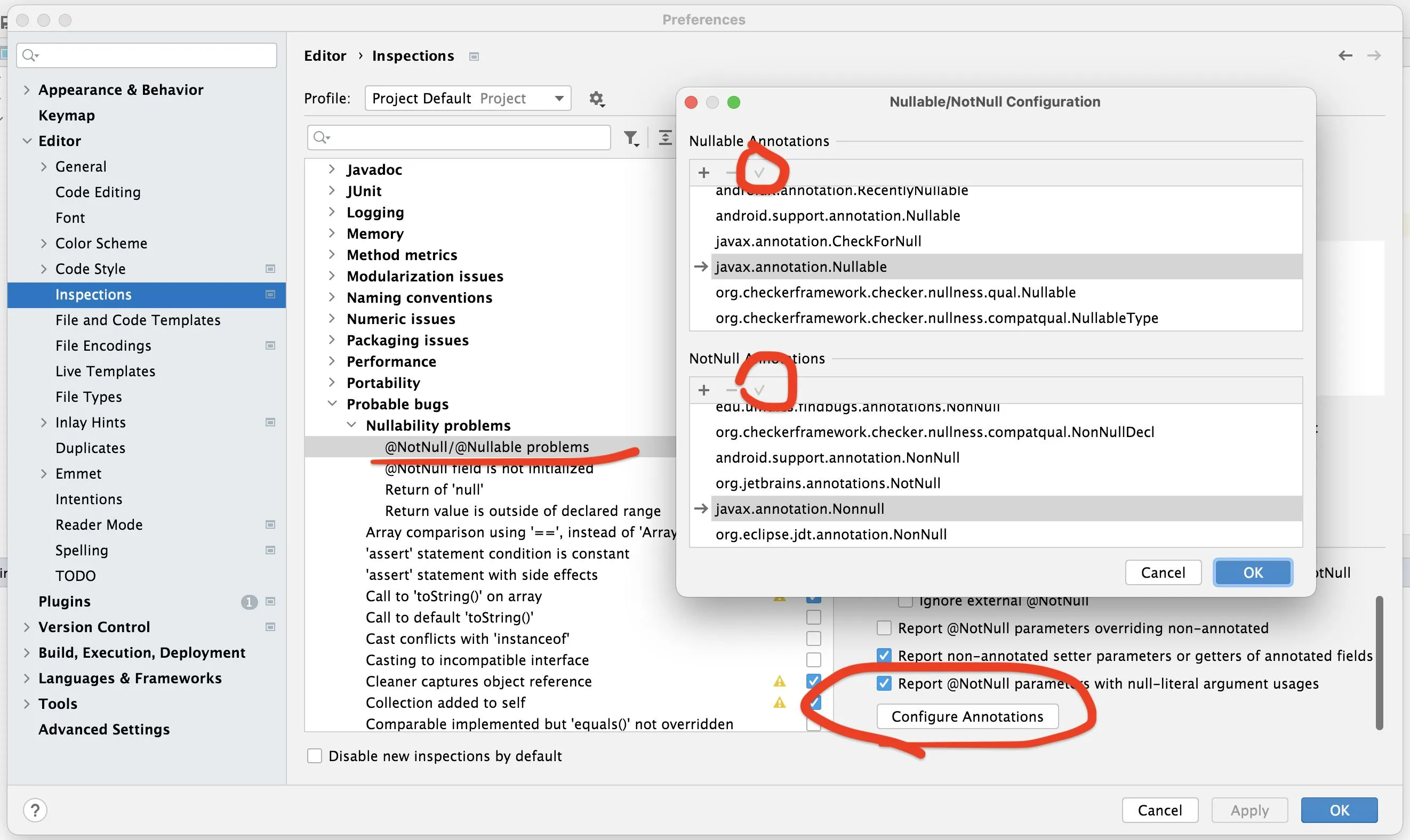Click the expand all inspections icon
Screen dimensions: 1410x840
(665, 138)
